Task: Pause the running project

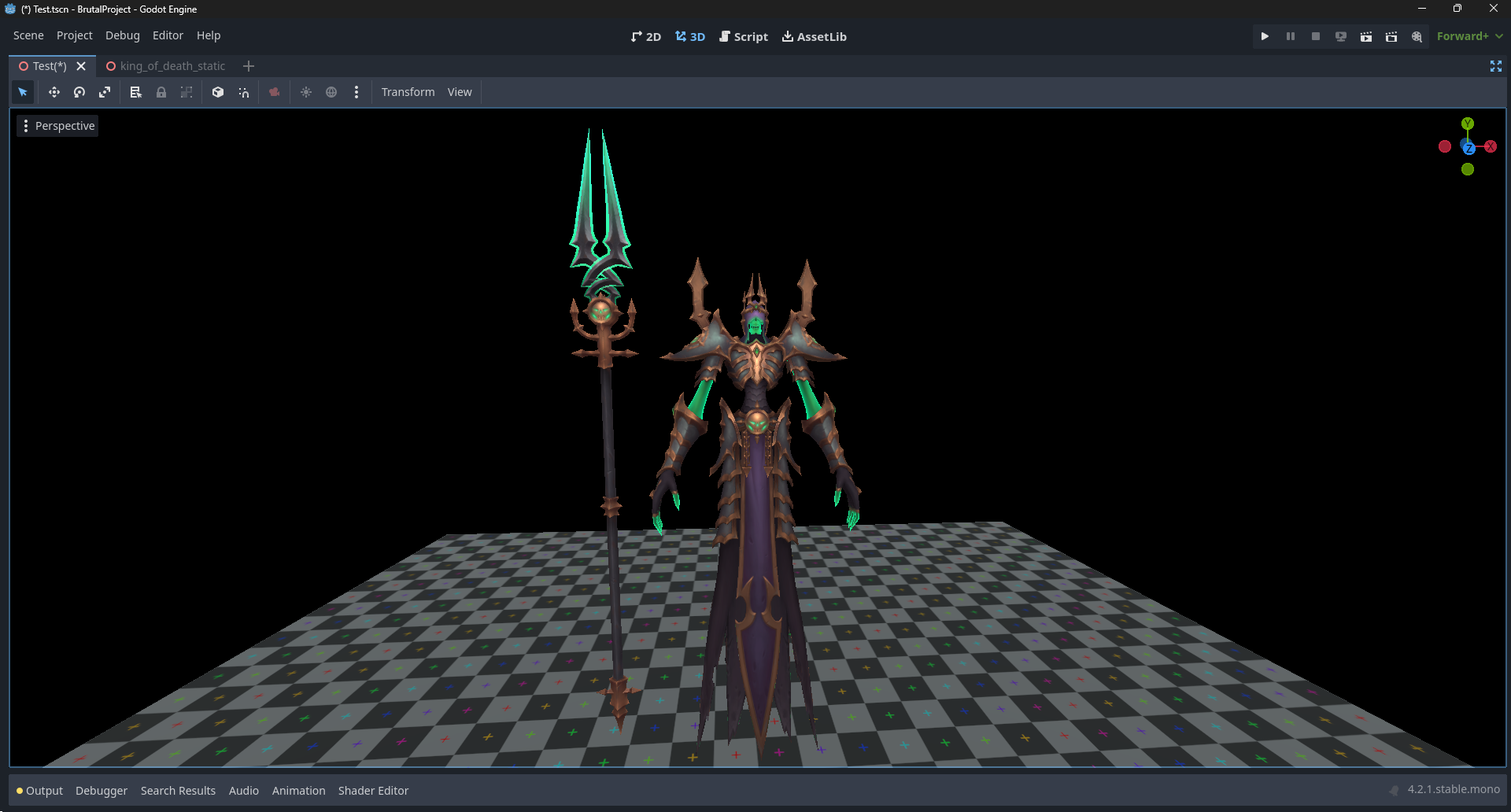Action: (1291, 36)
